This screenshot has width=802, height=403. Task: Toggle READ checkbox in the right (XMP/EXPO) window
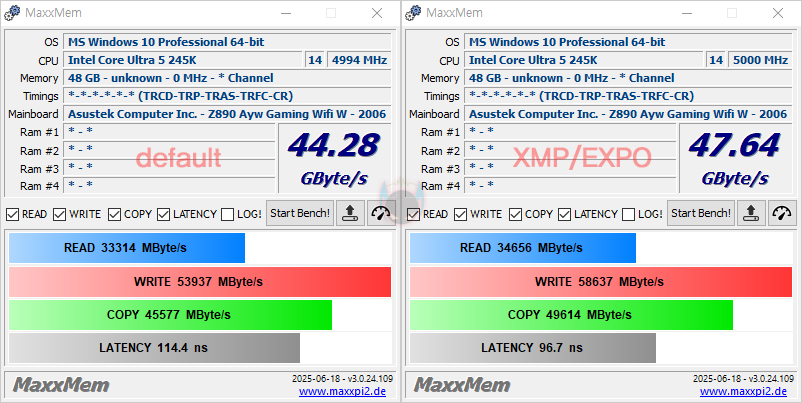[x=413, y=214]
